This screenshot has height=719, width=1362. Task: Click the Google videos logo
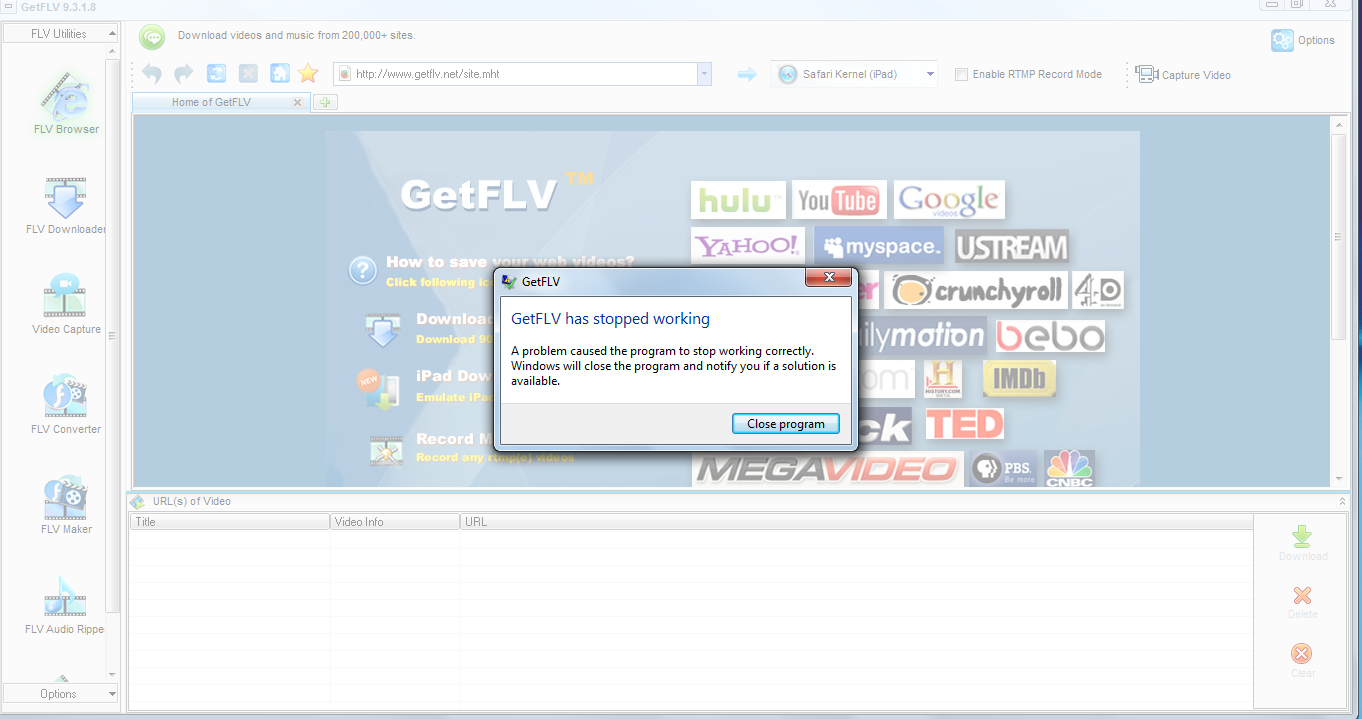(949, 200)
